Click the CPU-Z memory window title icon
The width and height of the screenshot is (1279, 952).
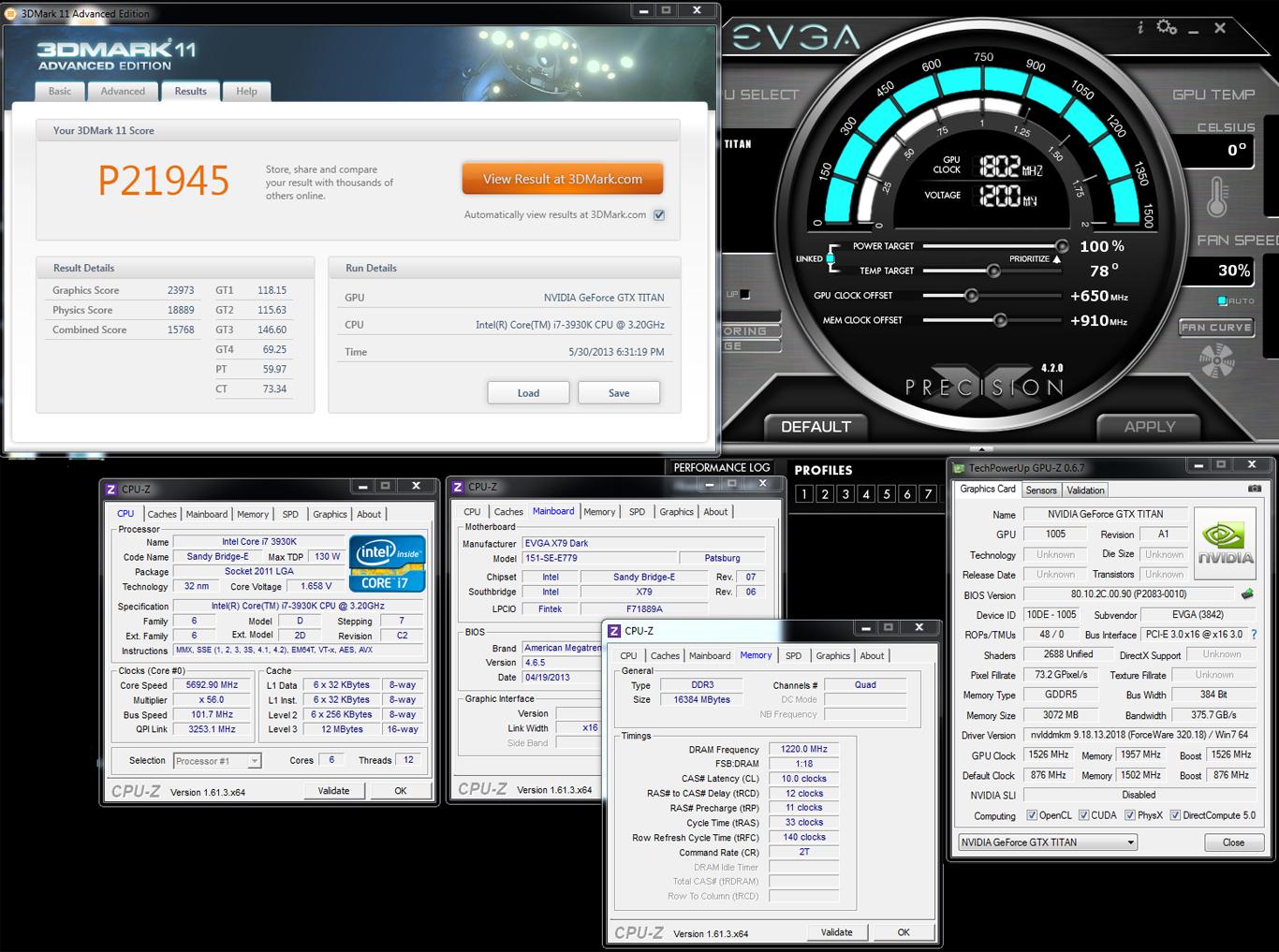coord(614,631)
